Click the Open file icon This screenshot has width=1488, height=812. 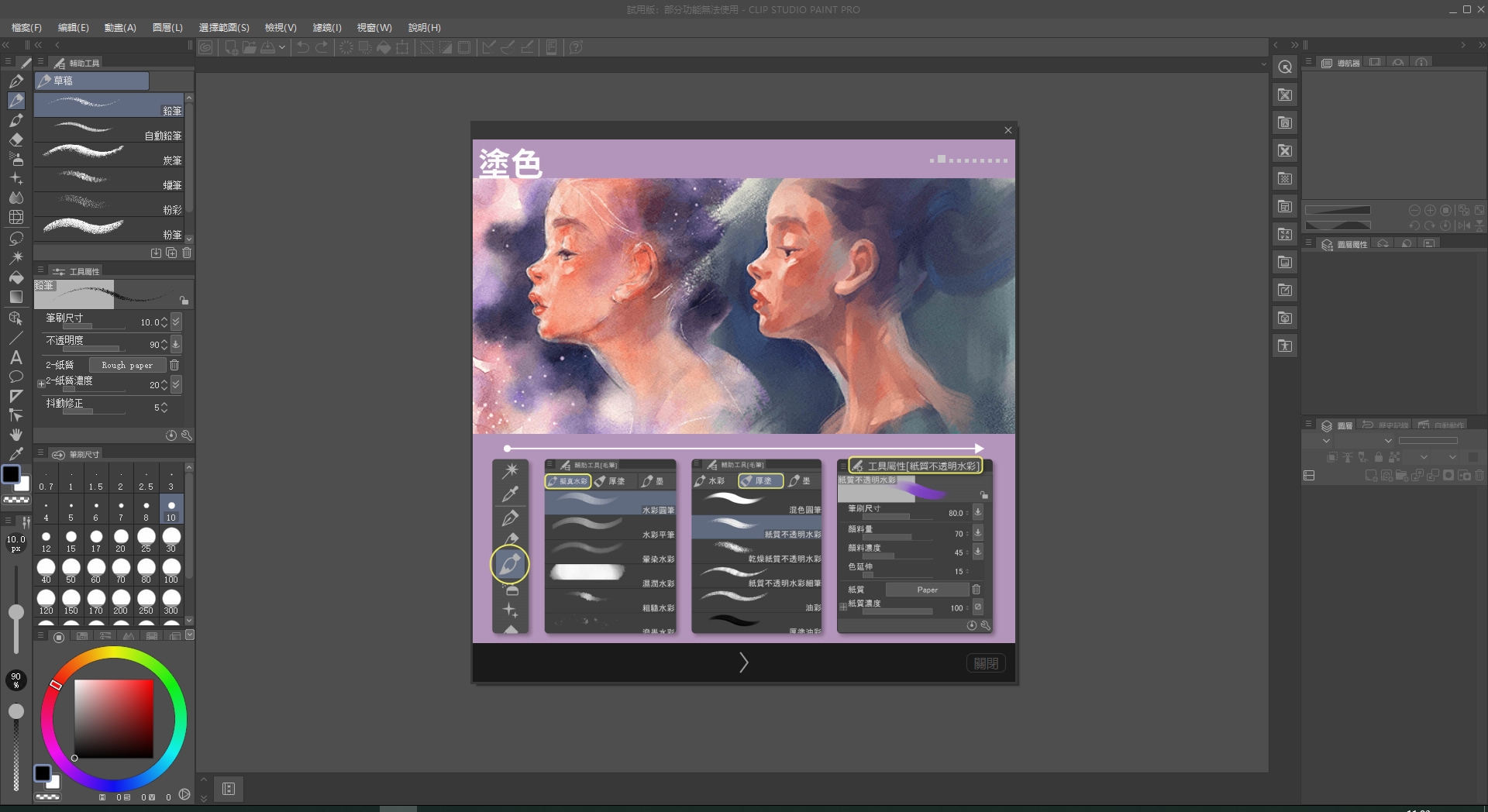249,47
